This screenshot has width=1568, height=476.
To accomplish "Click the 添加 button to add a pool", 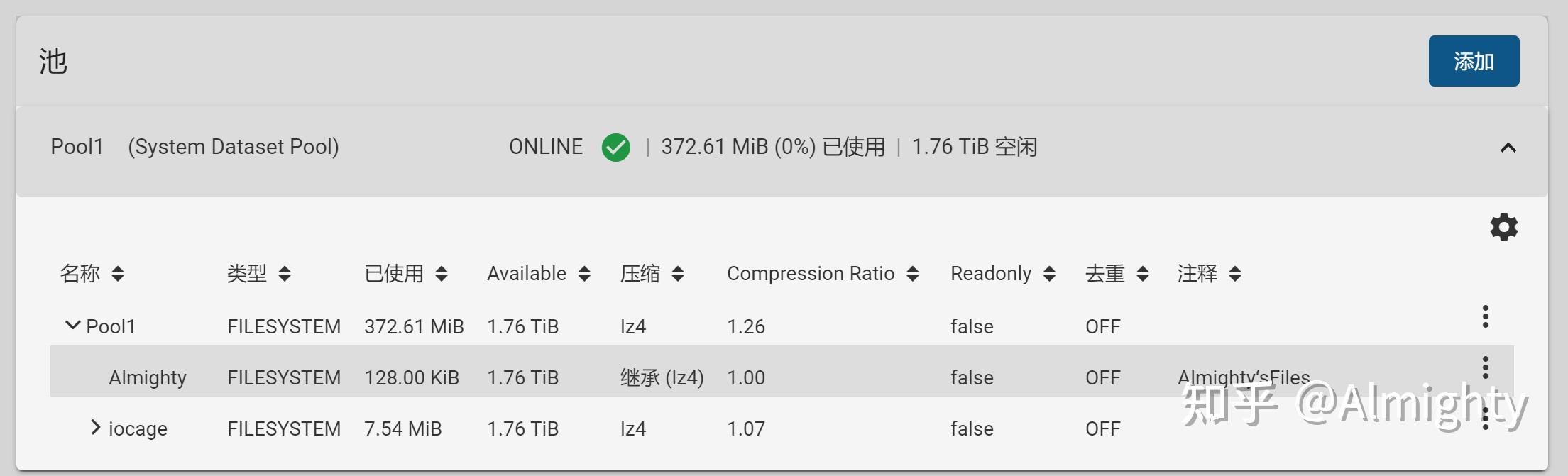I will [x=1474, y=61].
